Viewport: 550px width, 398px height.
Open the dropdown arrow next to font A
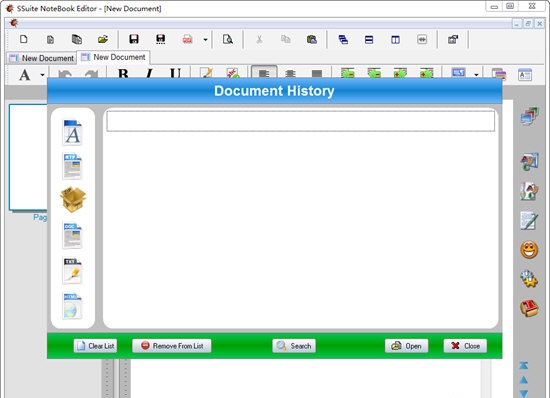[42, 75]
